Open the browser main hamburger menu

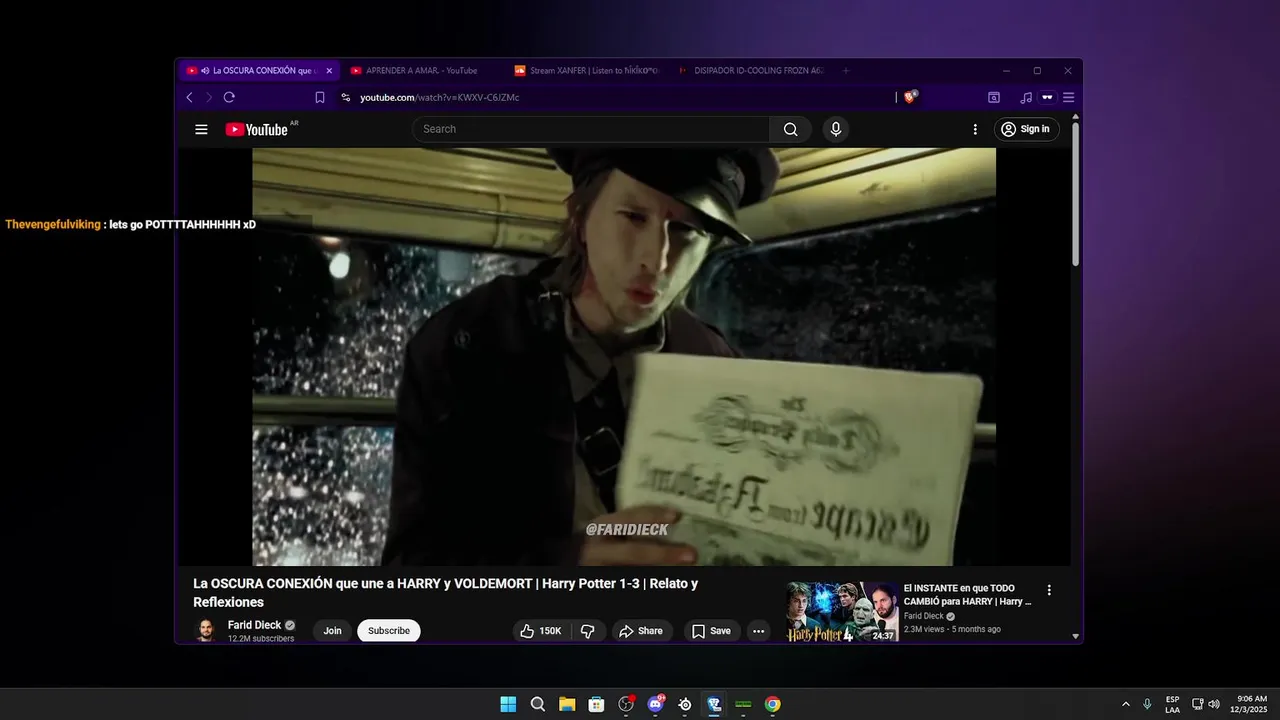click(1068, 97)
